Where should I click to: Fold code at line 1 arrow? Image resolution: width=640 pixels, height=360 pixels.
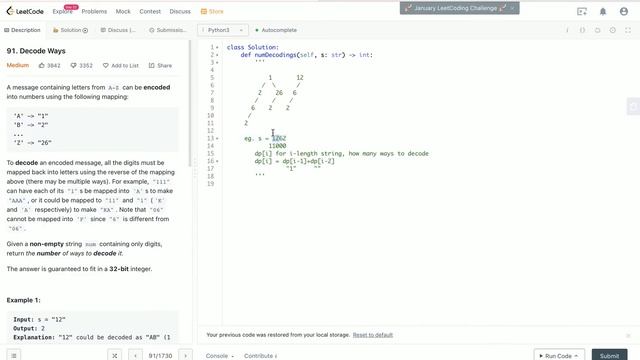[x=217, y=47]
